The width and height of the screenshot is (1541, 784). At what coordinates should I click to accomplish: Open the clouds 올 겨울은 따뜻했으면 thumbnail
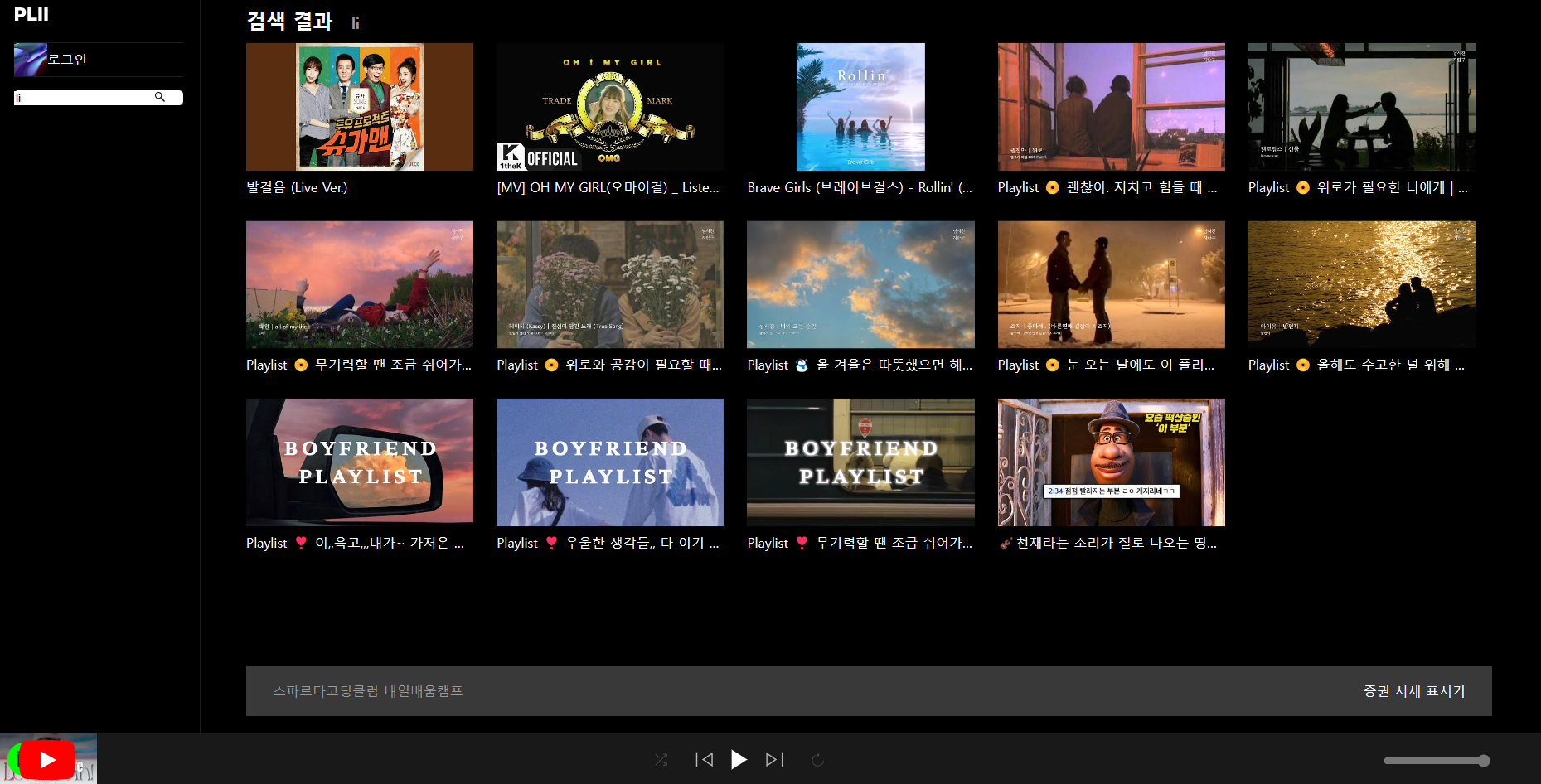860,284
